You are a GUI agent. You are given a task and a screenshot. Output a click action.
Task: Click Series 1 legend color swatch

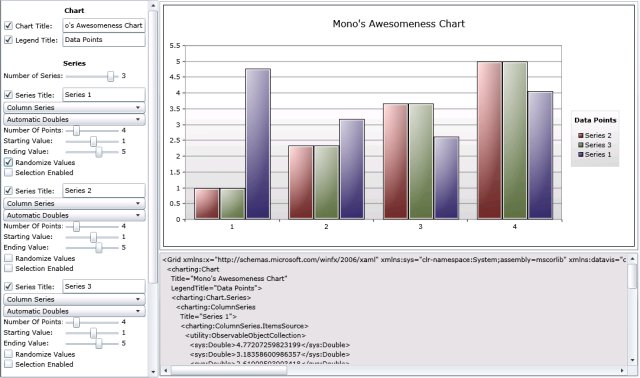click(x=580, y=155)
